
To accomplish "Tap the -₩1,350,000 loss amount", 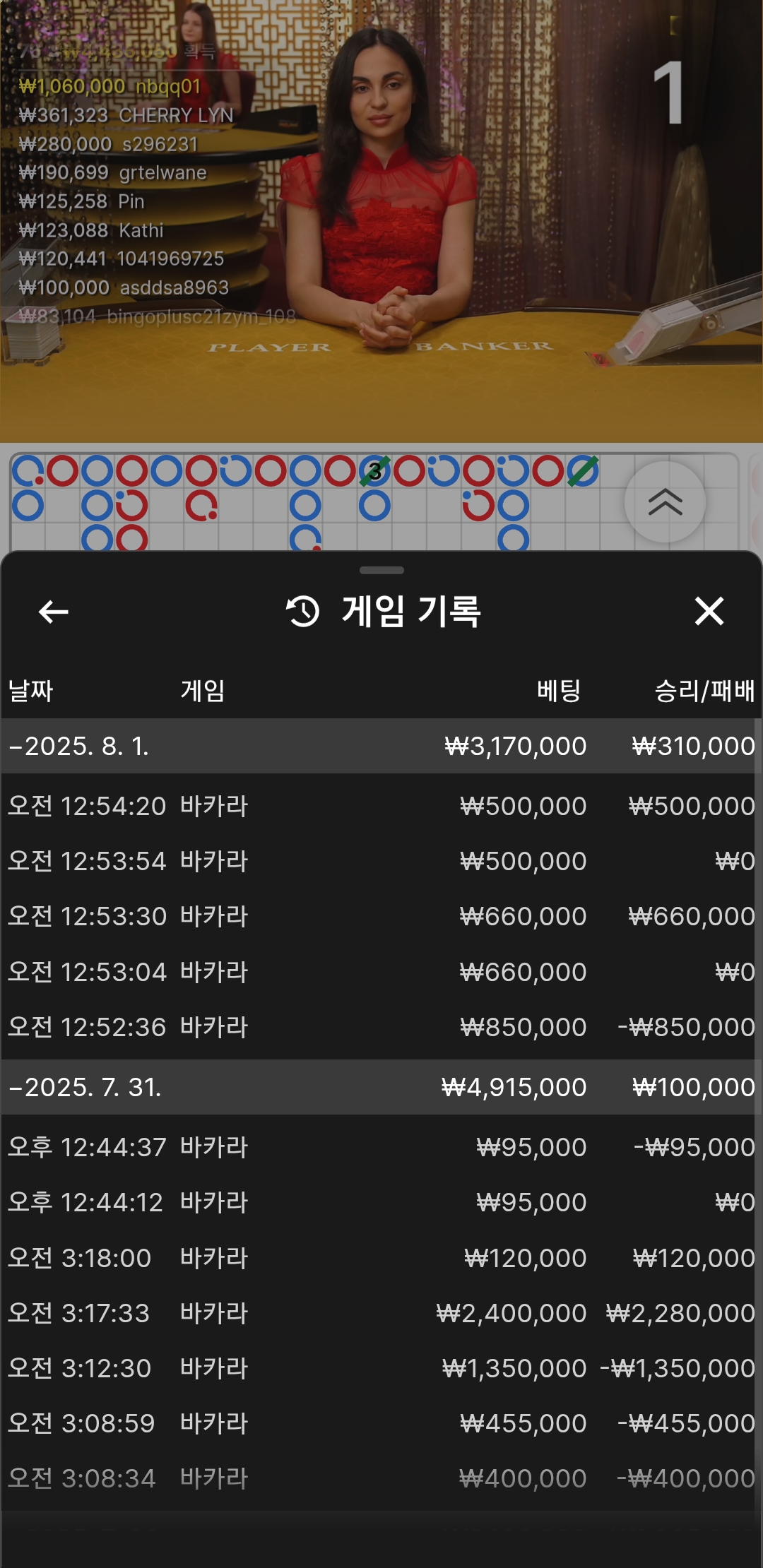I will coord(678,1368).
